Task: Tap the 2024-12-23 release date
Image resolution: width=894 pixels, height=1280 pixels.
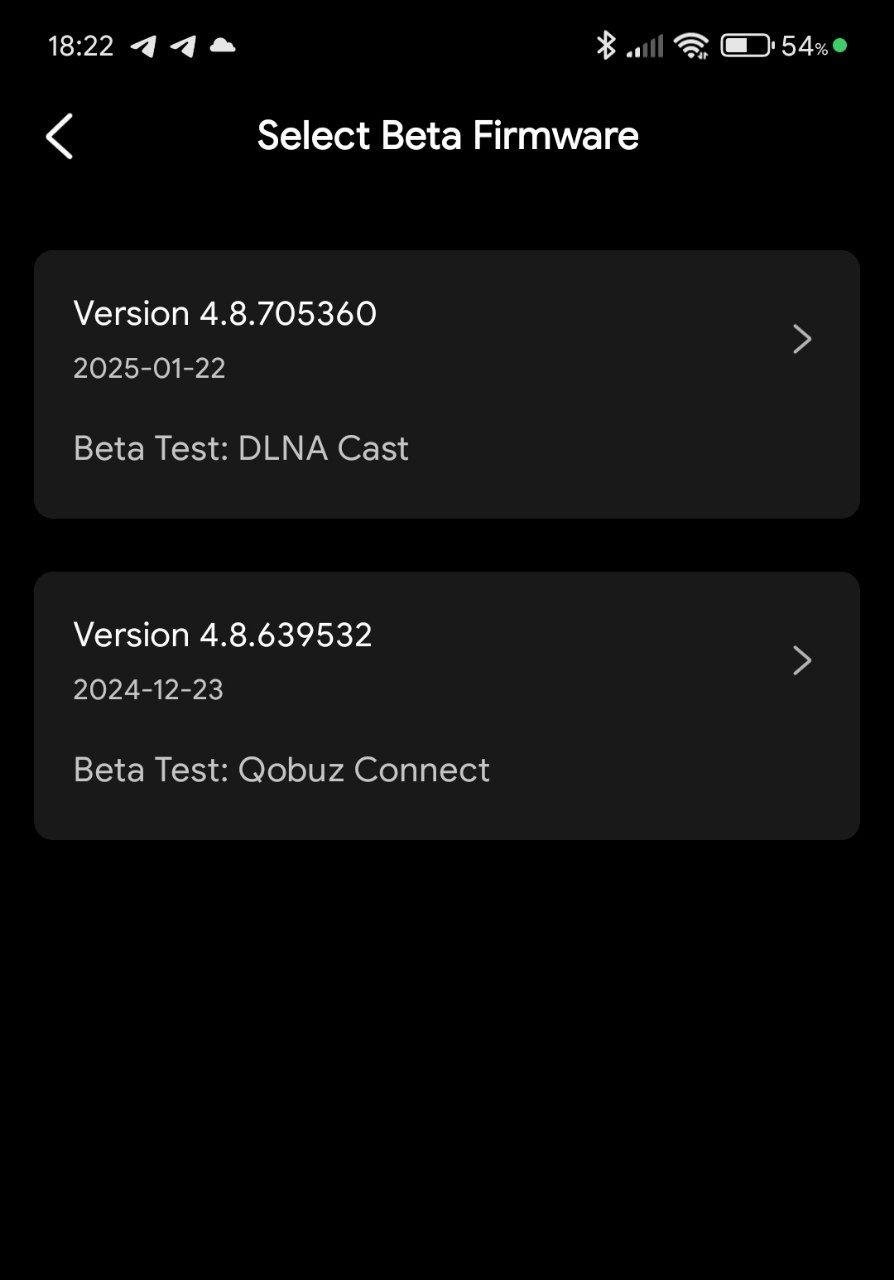Action: click(148, 690)
